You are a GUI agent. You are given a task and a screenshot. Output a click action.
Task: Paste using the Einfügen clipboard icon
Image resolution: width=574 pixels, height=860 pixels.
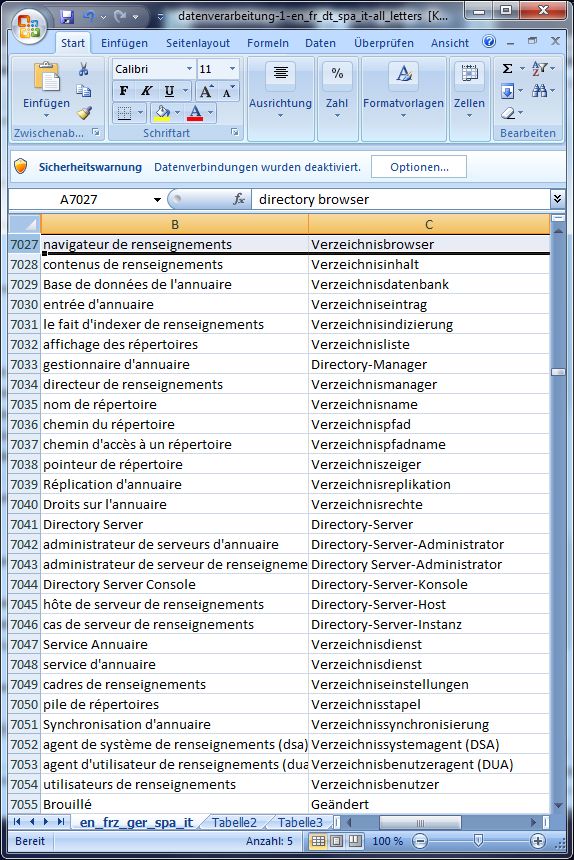47,76
